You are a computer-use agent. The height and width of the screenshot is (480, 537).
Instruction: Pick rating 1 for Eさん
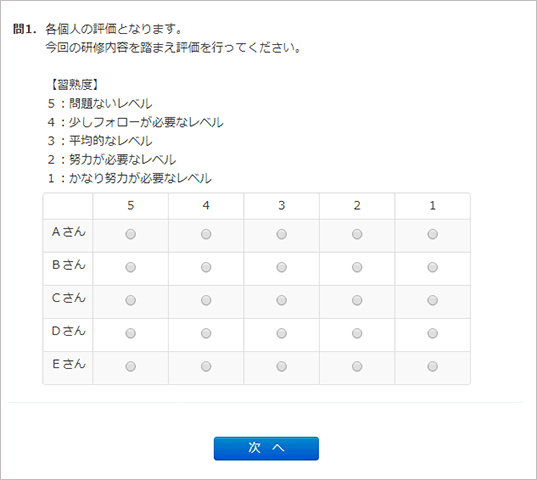pyautogui.click(x=433, y=366)
